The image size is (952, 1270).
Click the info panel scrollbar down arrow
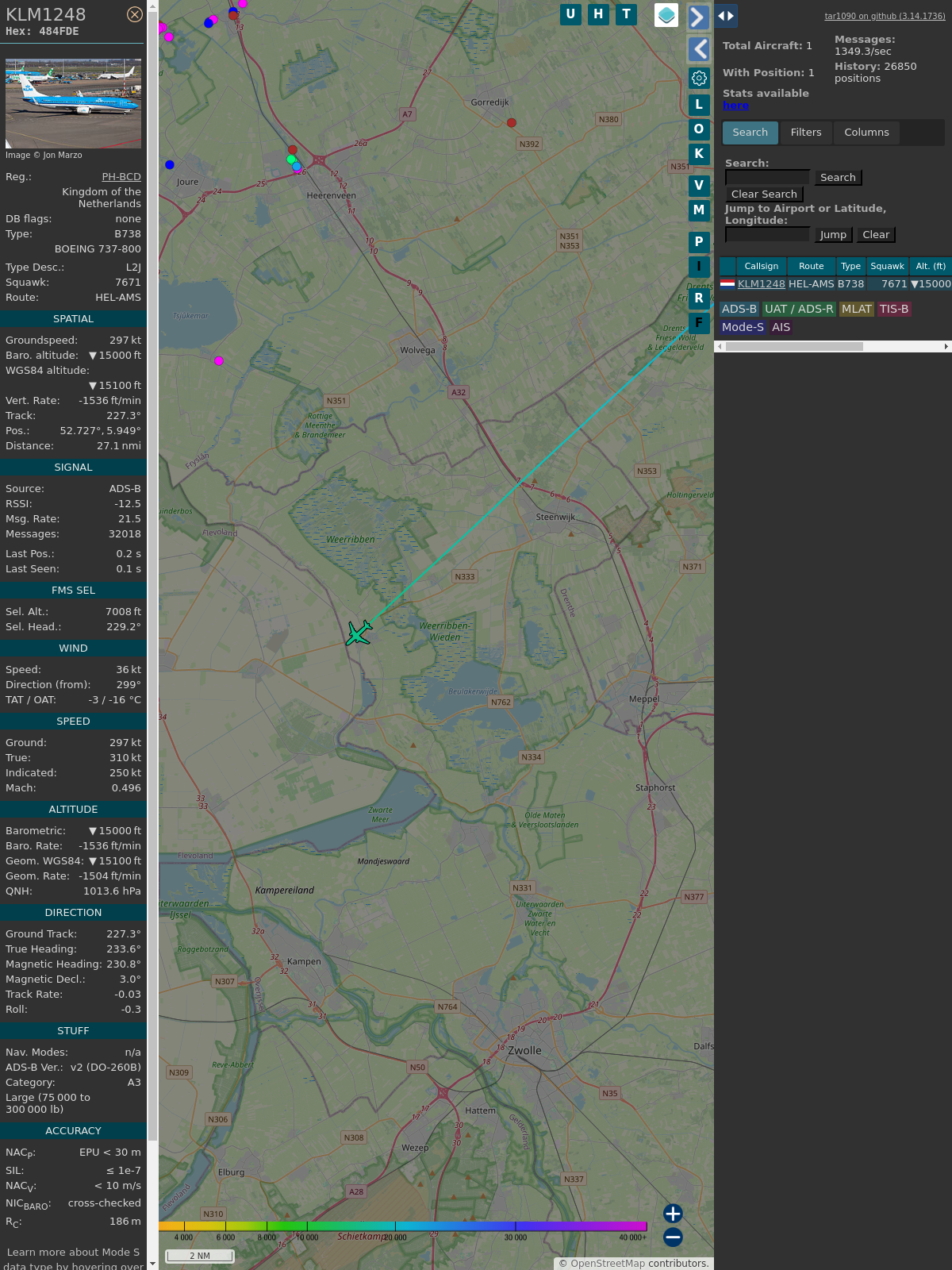click(152, 1264)
